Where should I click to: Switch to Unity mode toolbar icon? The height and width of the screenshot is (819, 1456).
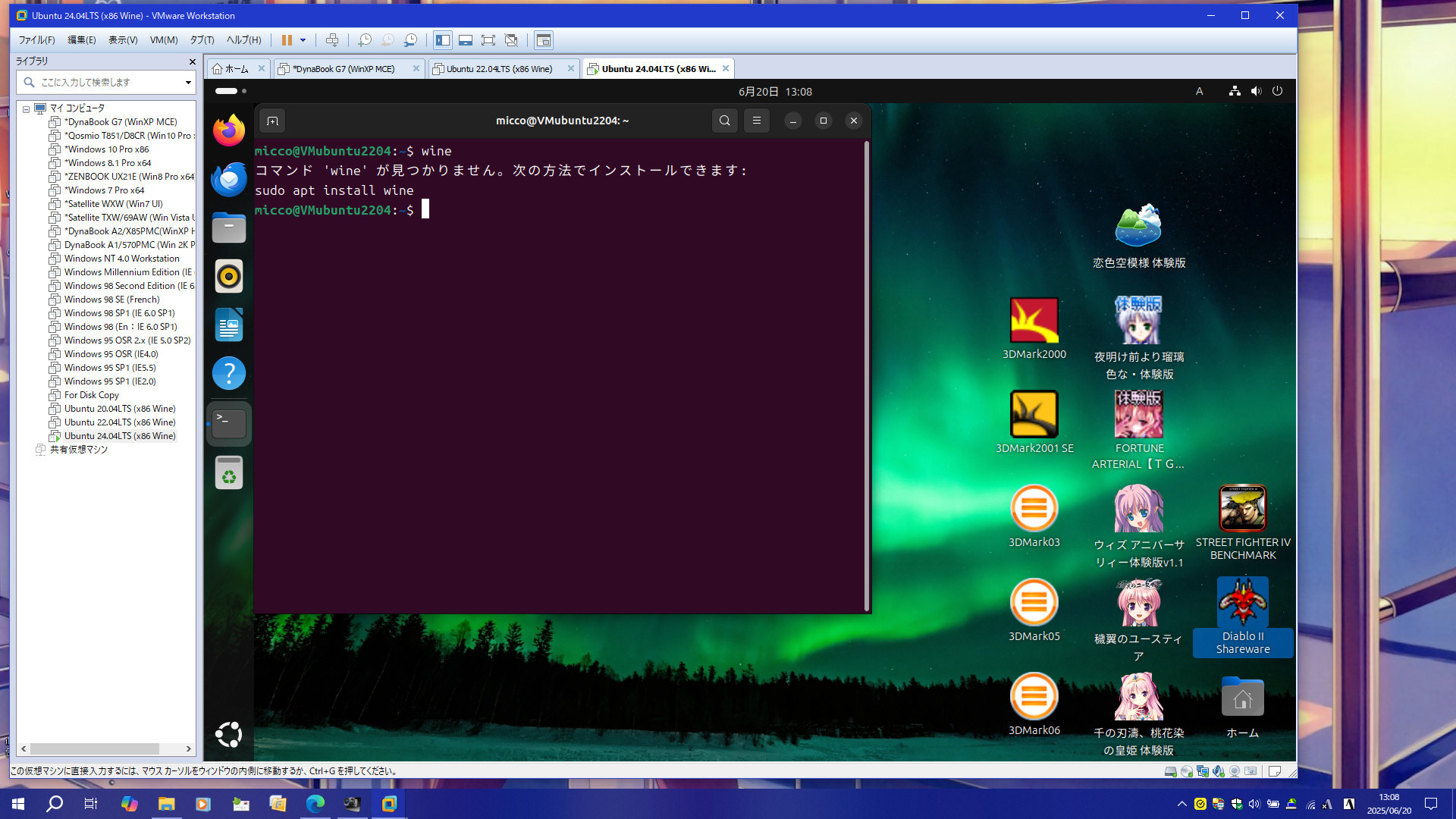click(511, 40)
